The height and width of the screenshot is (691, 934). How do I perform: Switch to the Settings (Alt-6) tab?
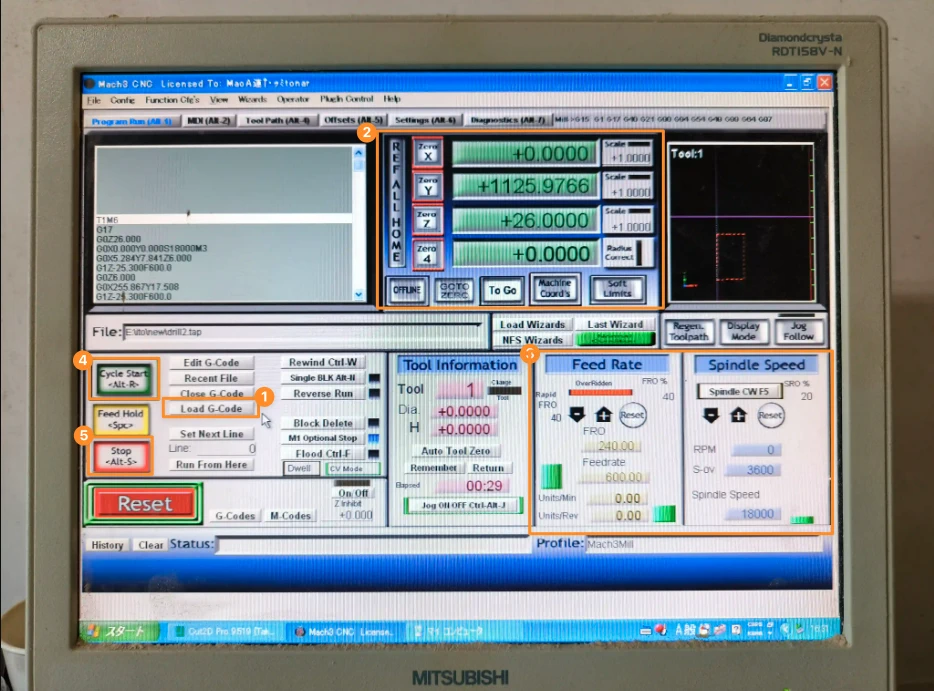click(425, 120)
